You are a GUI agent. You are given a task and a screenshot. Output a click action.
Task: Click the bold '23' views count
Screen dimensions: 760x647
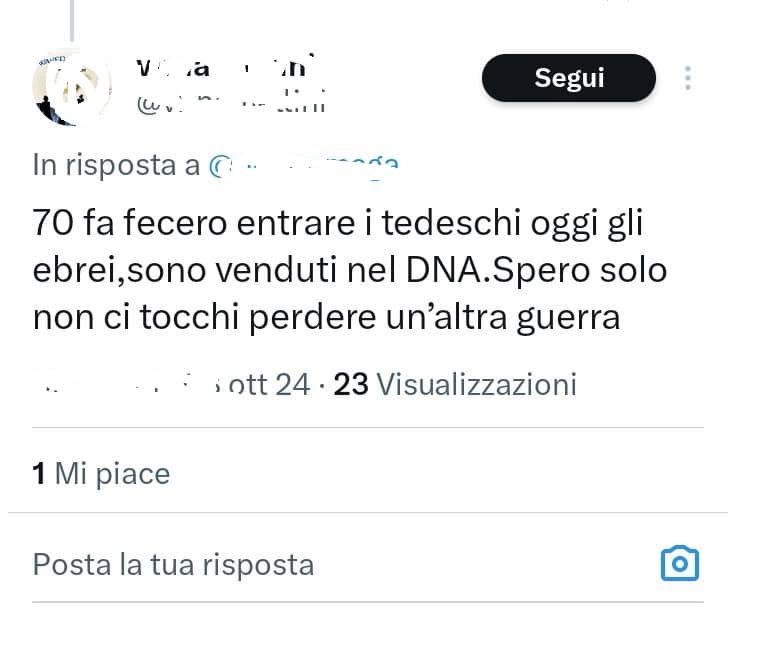[x=350, y=385]
